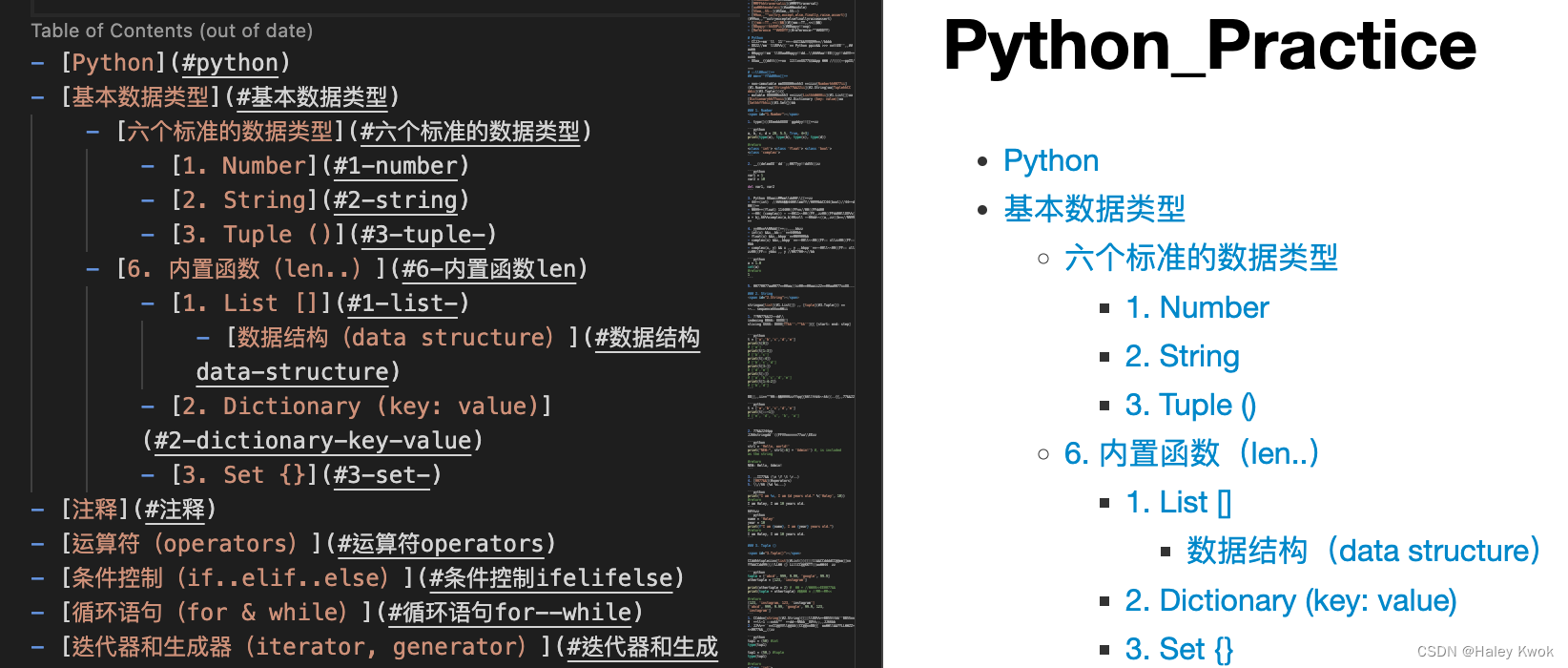Image resolution: width=1568 pixels, height=668 pixels.
Task: Open the '1. List []' preview link
Action: tap(1179, 502)
